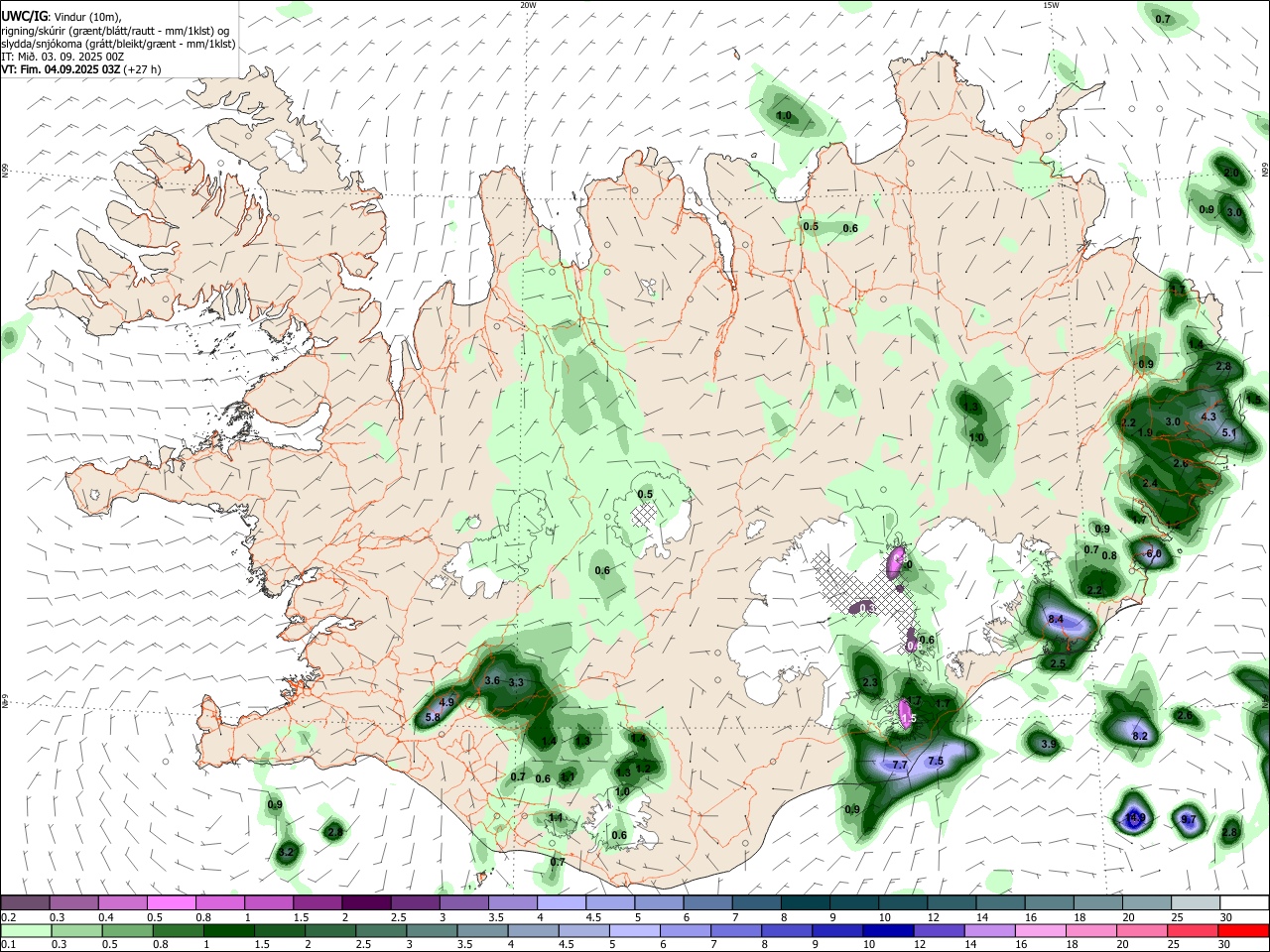Viewport: 1270px width, 952px height.
Task: Select the '8.2' precipitation value
Action: coord(1140,736)
